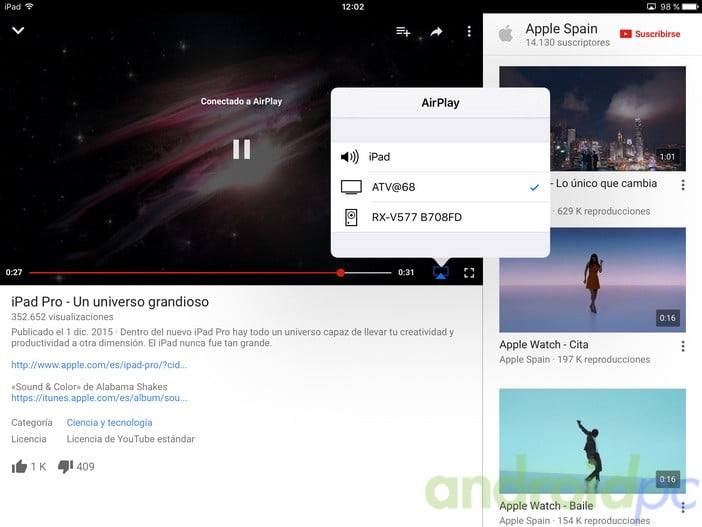
Task: Open options for Lo único que cambia video
Action: pyautogui.click(x=683, y=185)
